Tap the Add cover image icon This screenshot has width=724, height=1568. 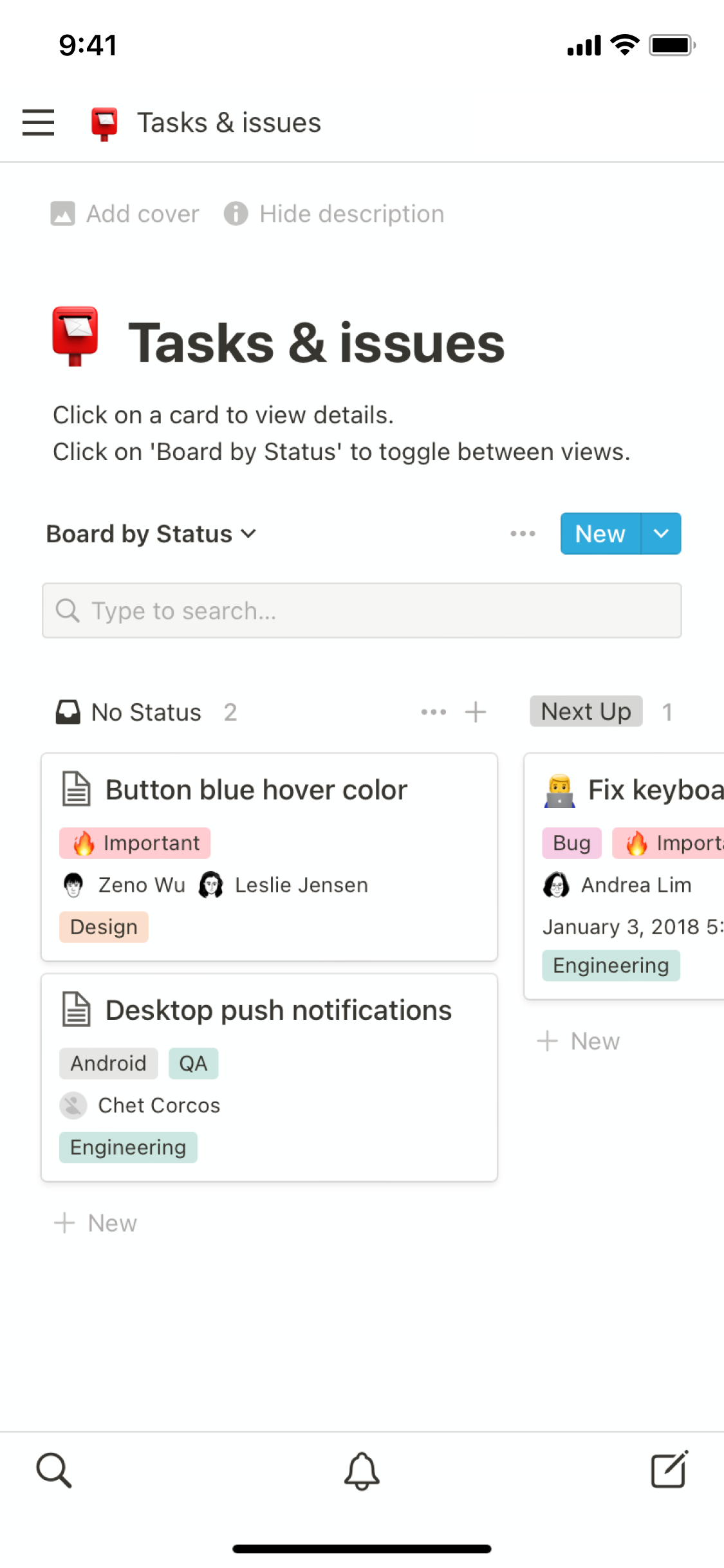(x=62, y=214)
